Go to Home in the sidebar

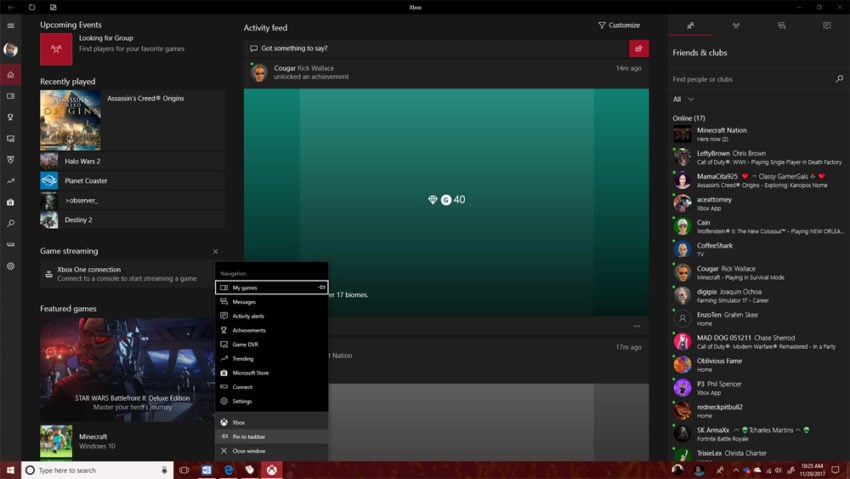[10, 75]
